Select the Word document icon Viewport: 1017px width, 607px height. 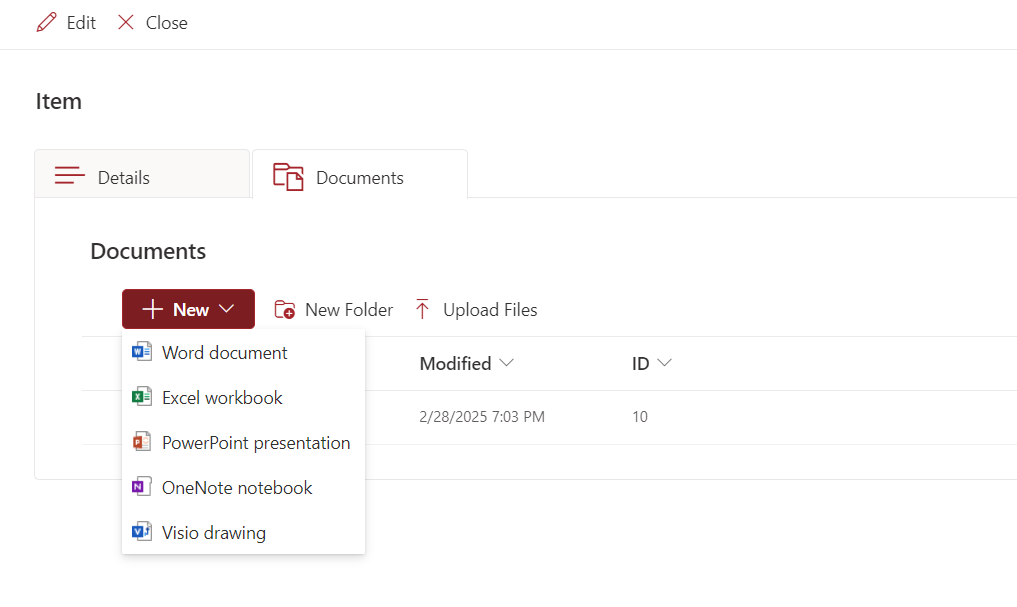(x=142, y=352)
